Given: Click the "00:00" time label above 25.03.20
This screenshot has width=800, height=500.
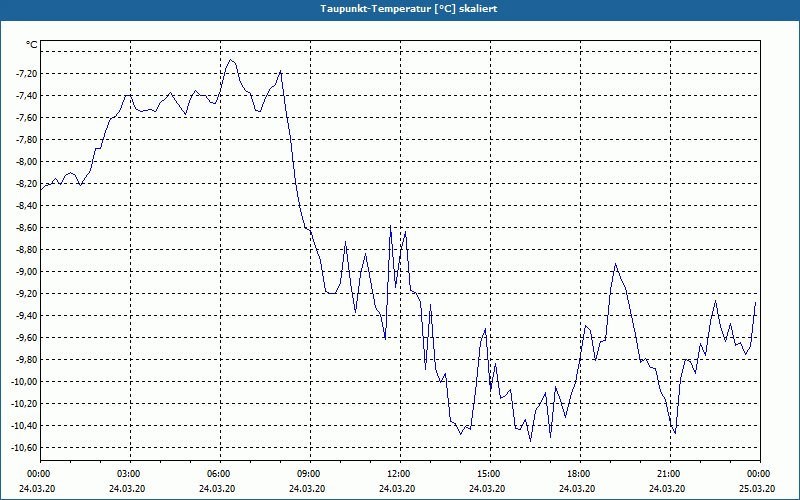Looking at the screenshot, I should tap(759, 474).
